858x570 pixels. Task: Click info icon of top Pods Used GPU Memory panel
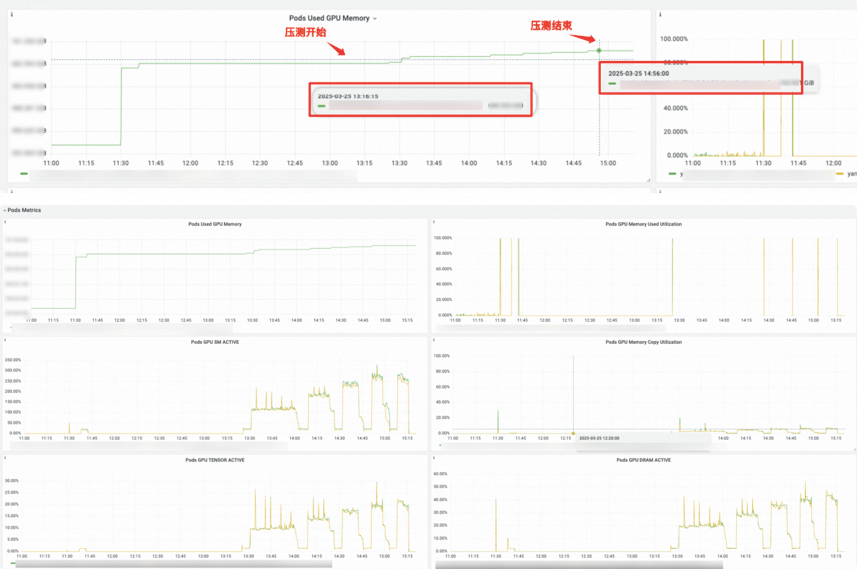tap(12, 15)
